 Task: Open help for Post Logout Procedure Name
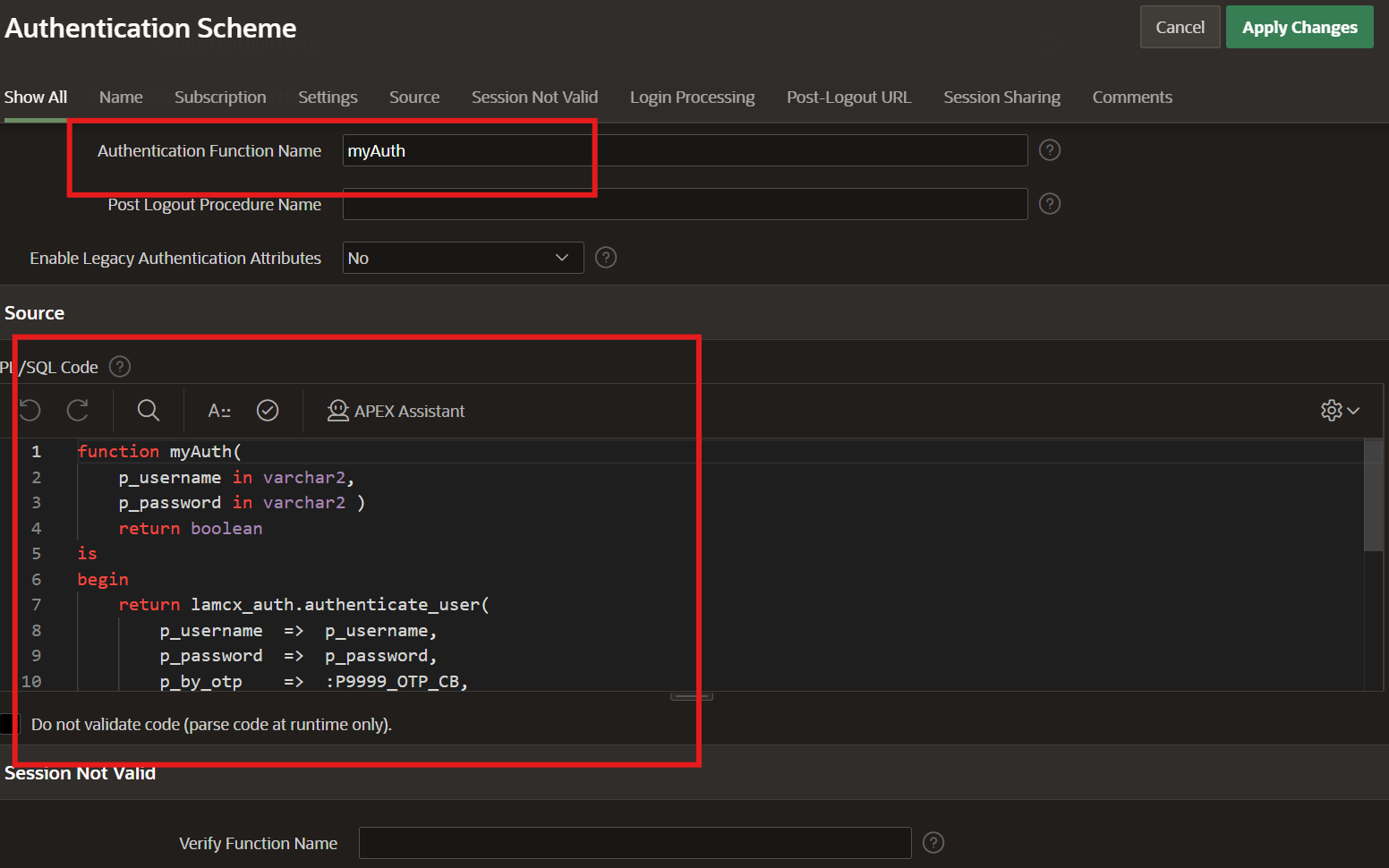coord(1050,204)
